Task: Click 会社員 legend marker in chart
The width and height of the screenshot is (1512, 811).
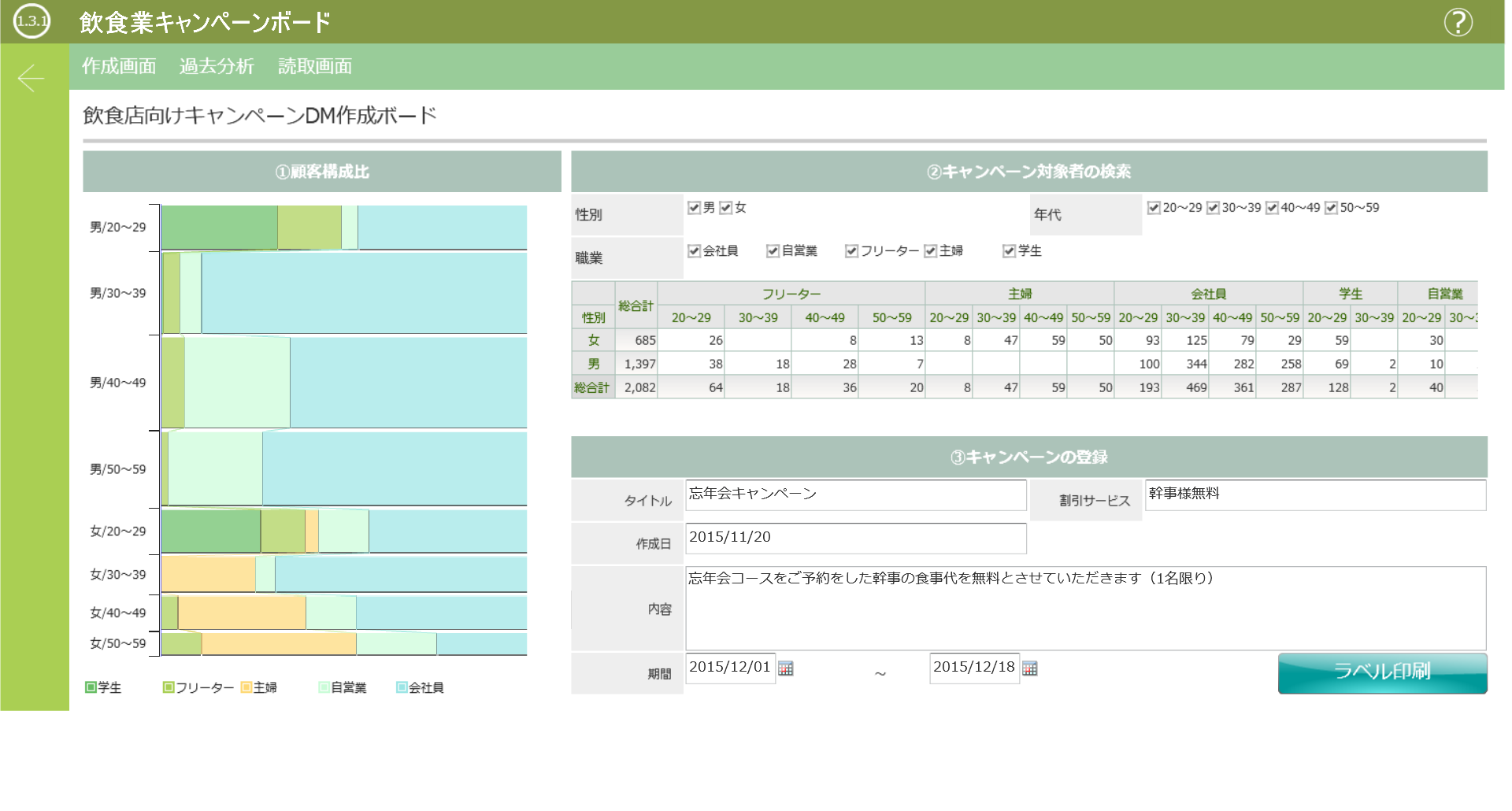Action: [402, 687]
